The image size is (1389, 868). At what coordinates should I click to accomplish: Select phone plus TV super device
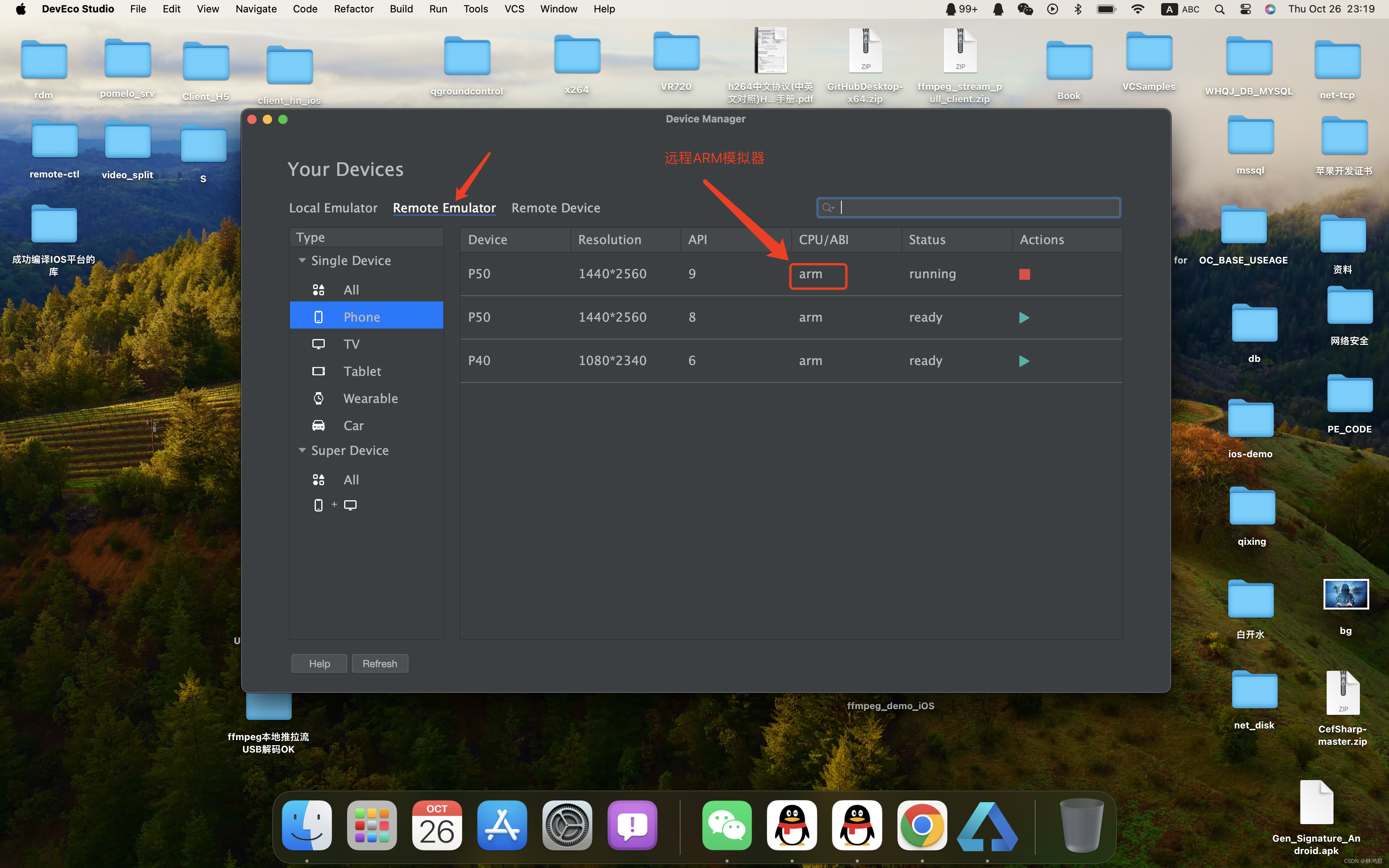(x=334, y=505)
